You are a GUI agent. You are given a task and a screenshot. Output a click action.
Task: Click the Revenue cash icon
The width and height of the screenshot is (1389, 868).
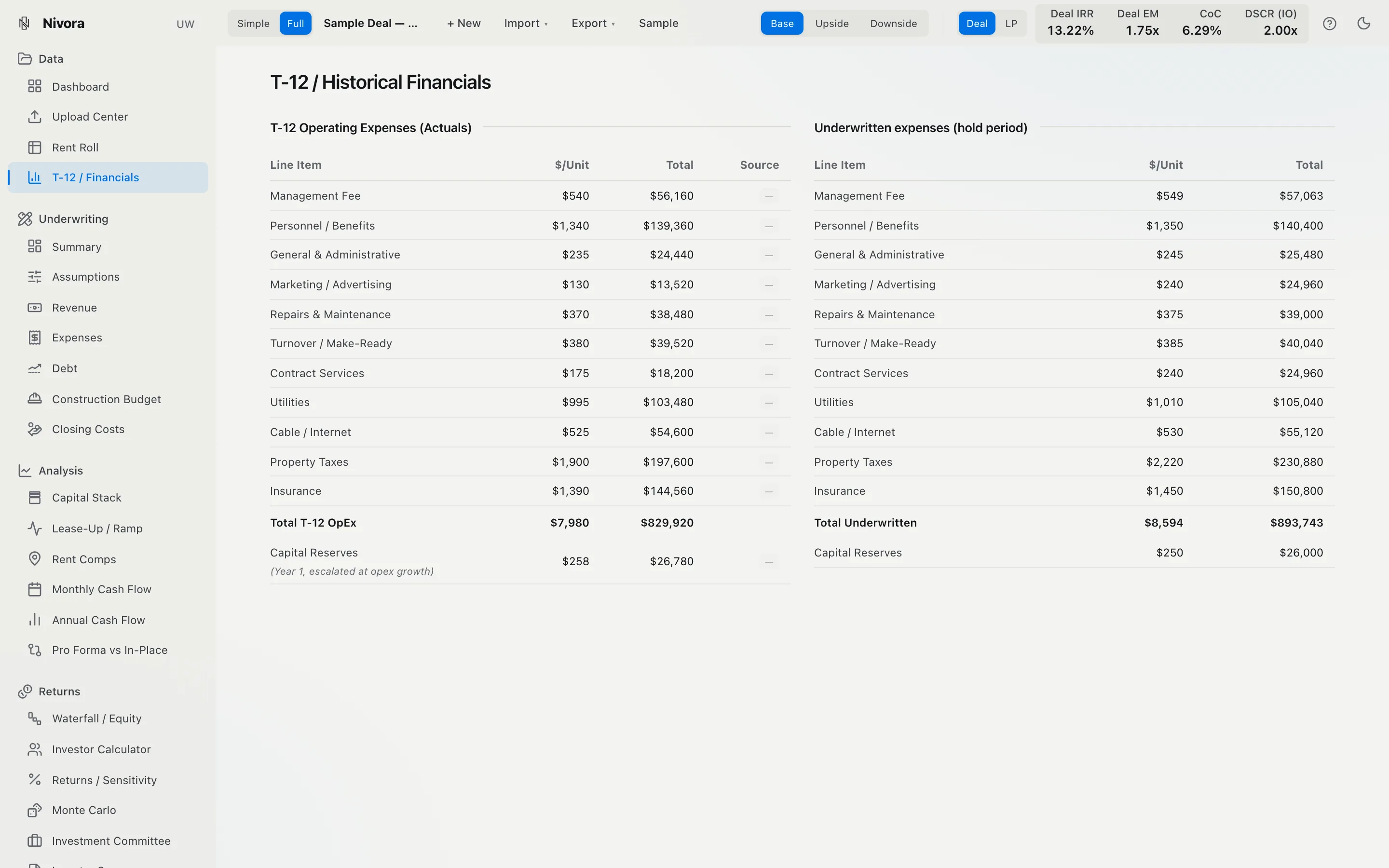34,308
